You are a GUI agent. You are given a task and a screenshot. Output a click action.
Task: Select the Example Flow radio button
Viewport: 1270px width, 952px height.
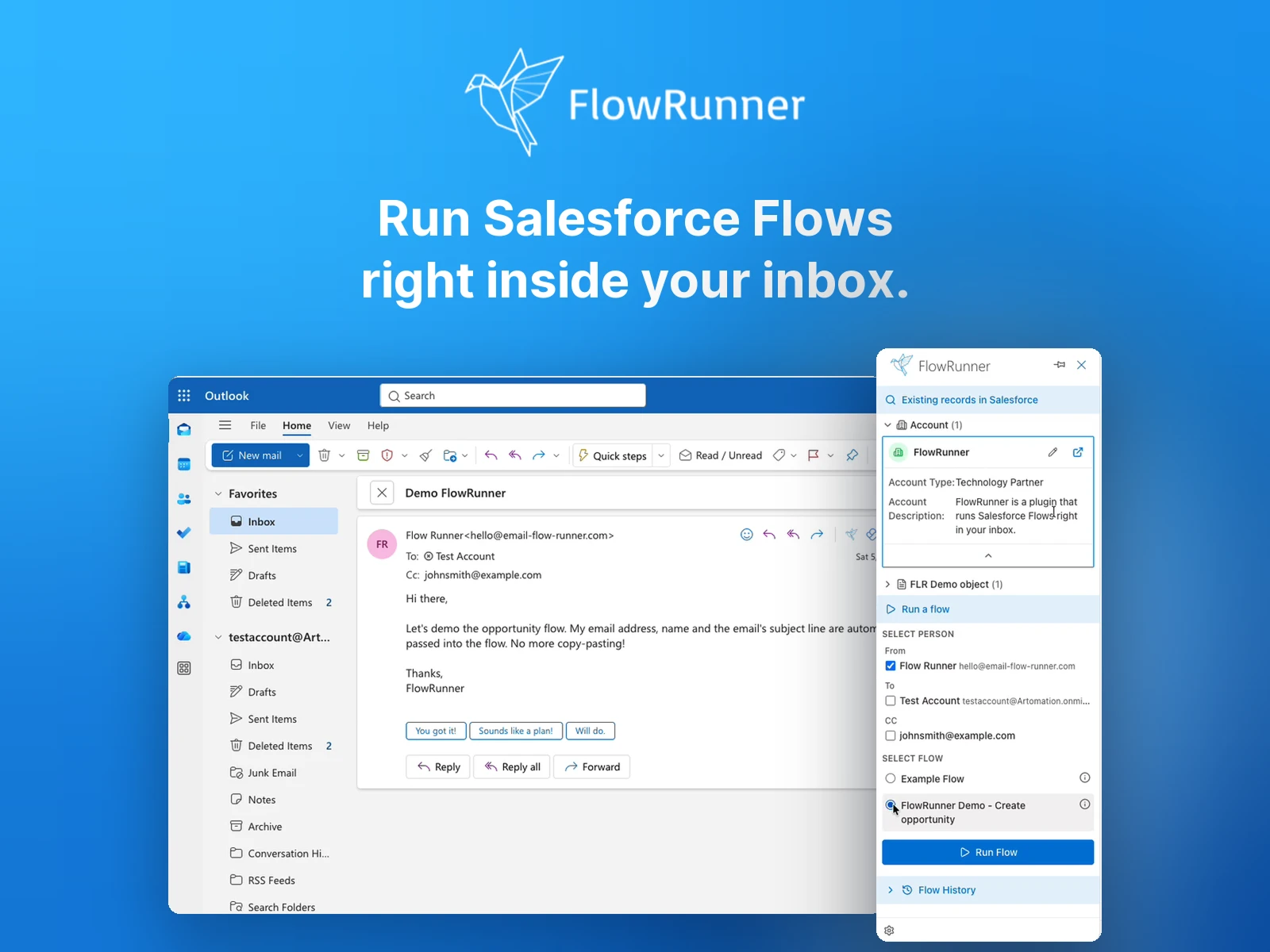click(x=891, y=779)
